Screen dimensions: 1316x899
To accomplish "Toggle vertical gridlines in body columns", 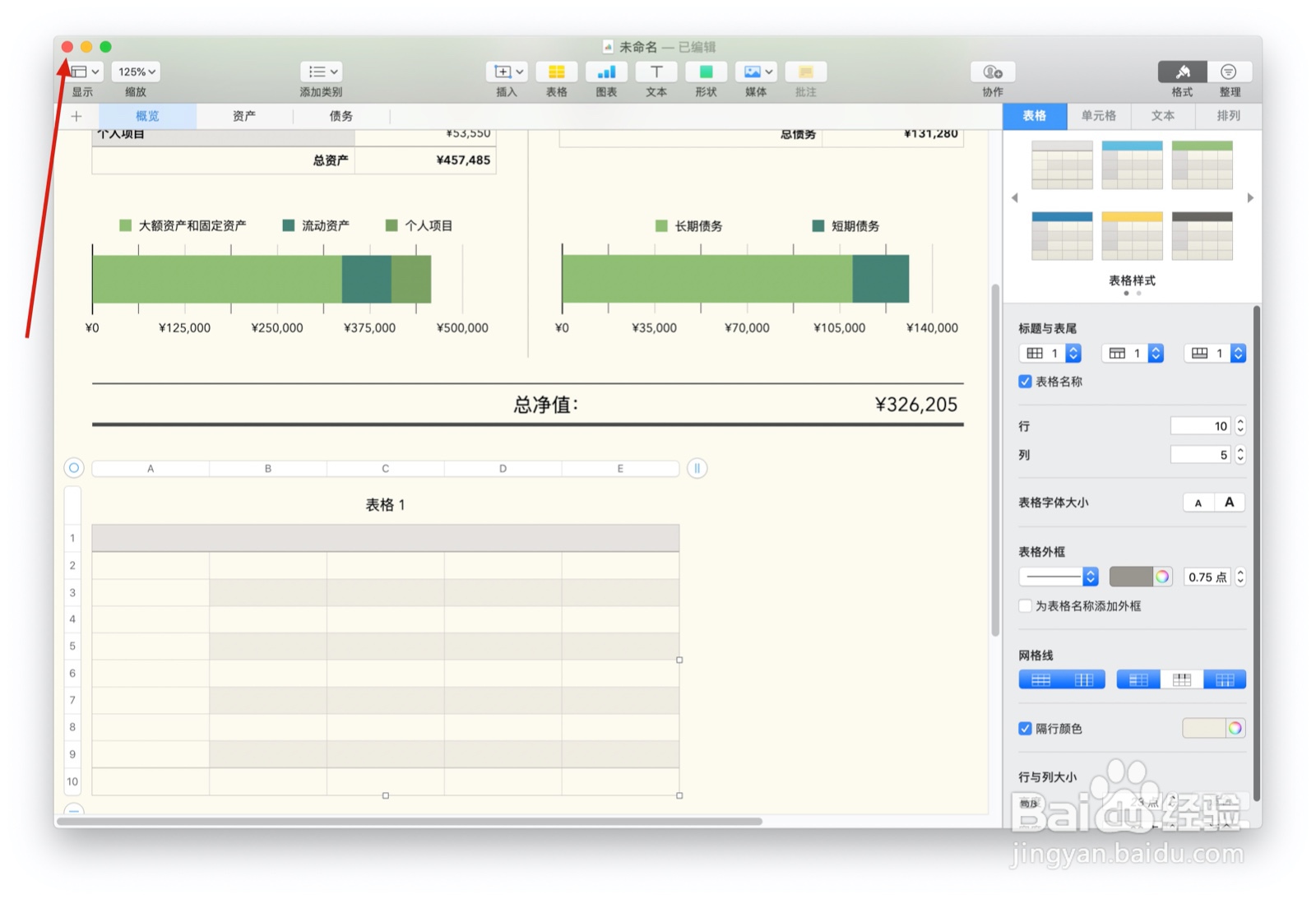I will point(1084,679).
